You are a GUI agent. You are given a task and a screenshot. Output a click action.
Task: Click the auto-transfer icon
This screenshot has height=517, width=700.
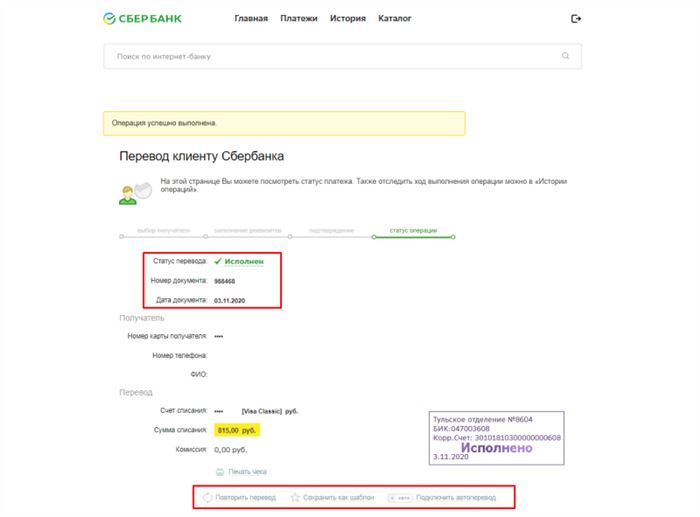pyautogui.click(x=400, y=497)
